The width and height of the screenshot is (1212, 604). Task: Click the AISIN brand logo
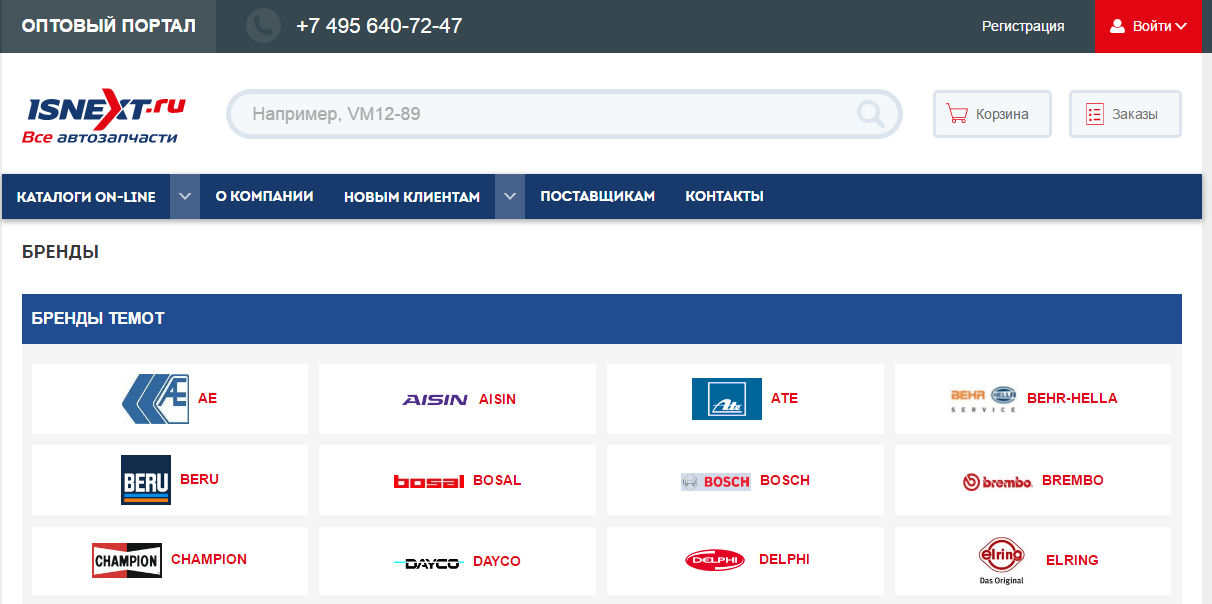435,399
